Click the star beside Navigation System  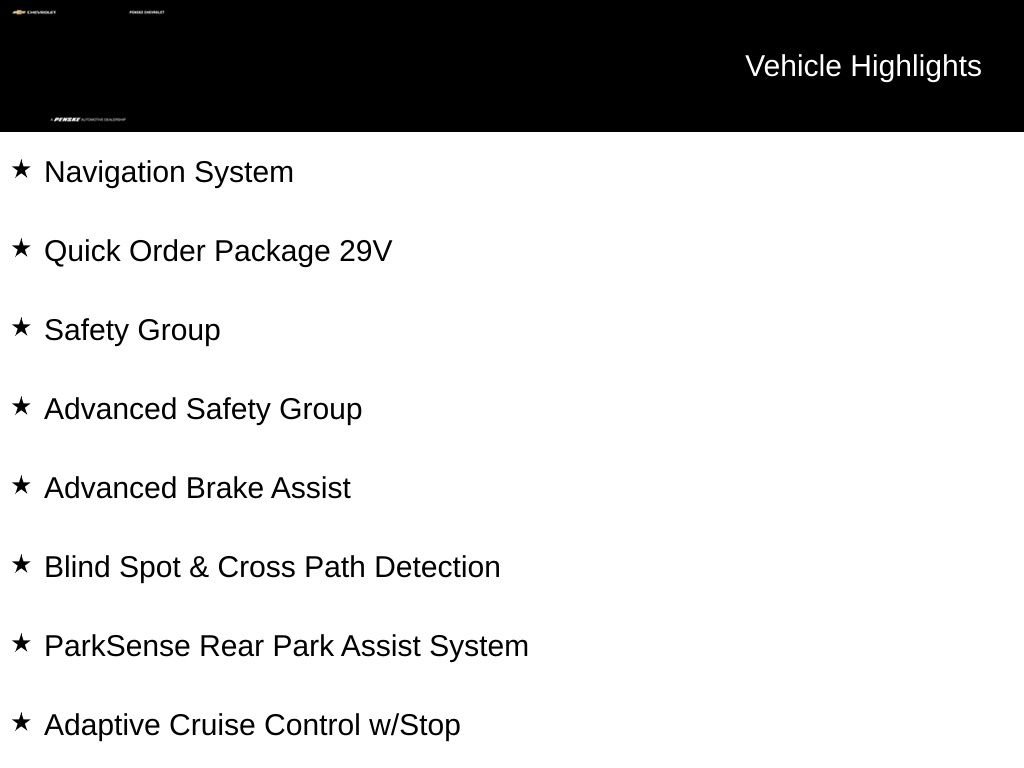pyautogui.click(x=21, y=169)
